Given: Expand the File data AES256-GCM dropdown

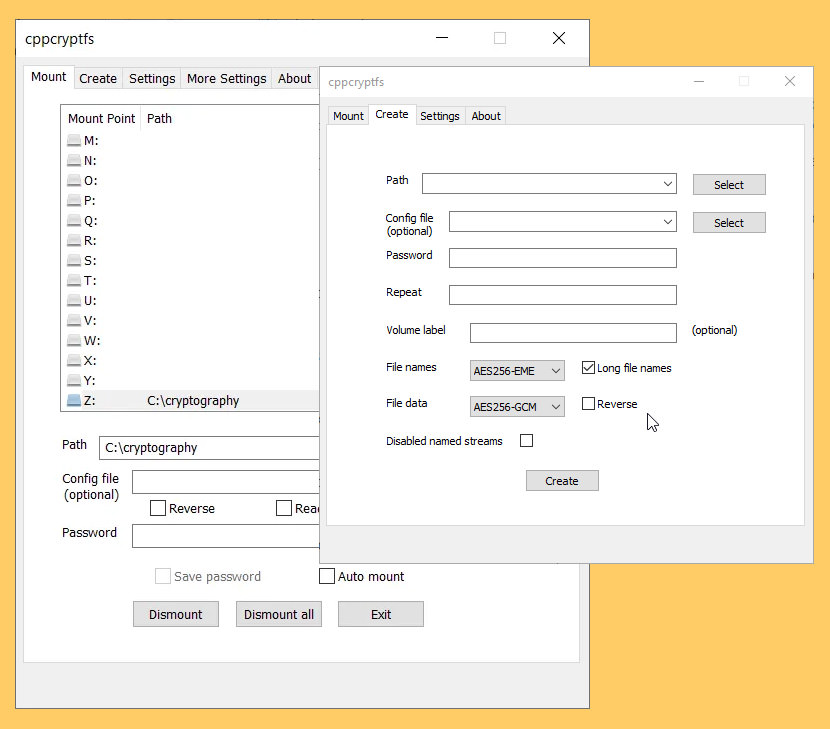Looking at the screenshot, I should click(518, 407).
